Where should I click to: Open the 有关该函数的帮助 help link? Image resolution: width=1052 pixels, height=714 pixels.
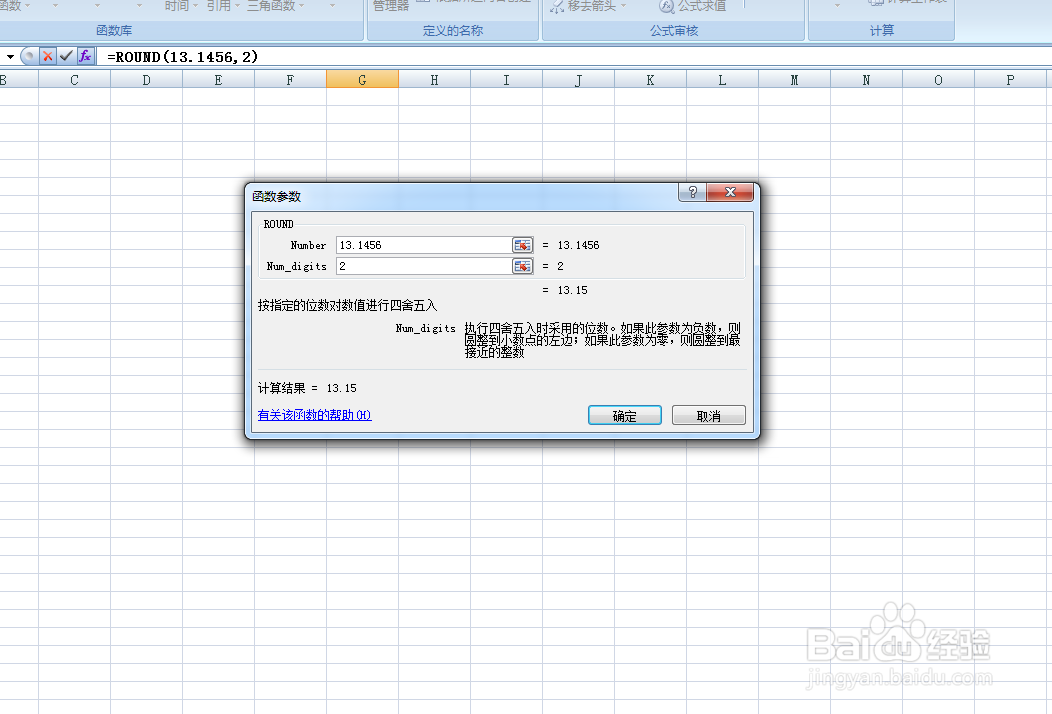(314, 415)
